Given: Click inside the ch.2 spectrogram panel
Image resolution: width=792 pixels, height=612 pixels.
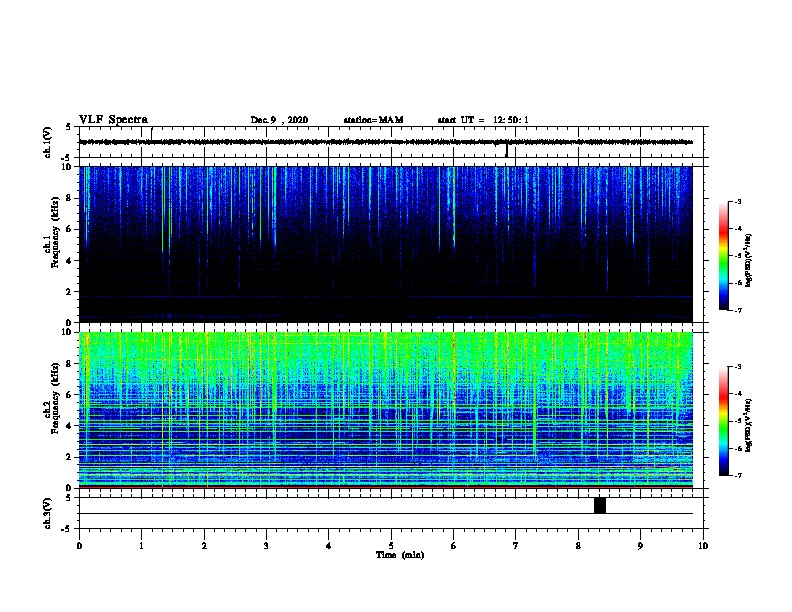Looking at the screenshot, I should pos(386,409).
